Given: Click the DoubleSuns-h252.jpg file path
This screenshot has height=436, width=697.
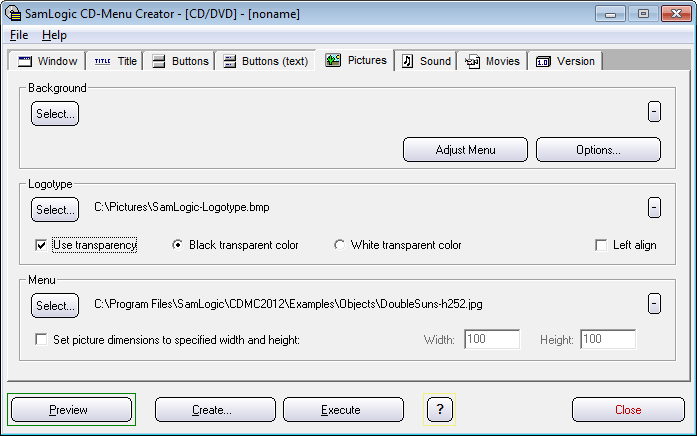Looking at the screenshot, I should click(288, 304).
